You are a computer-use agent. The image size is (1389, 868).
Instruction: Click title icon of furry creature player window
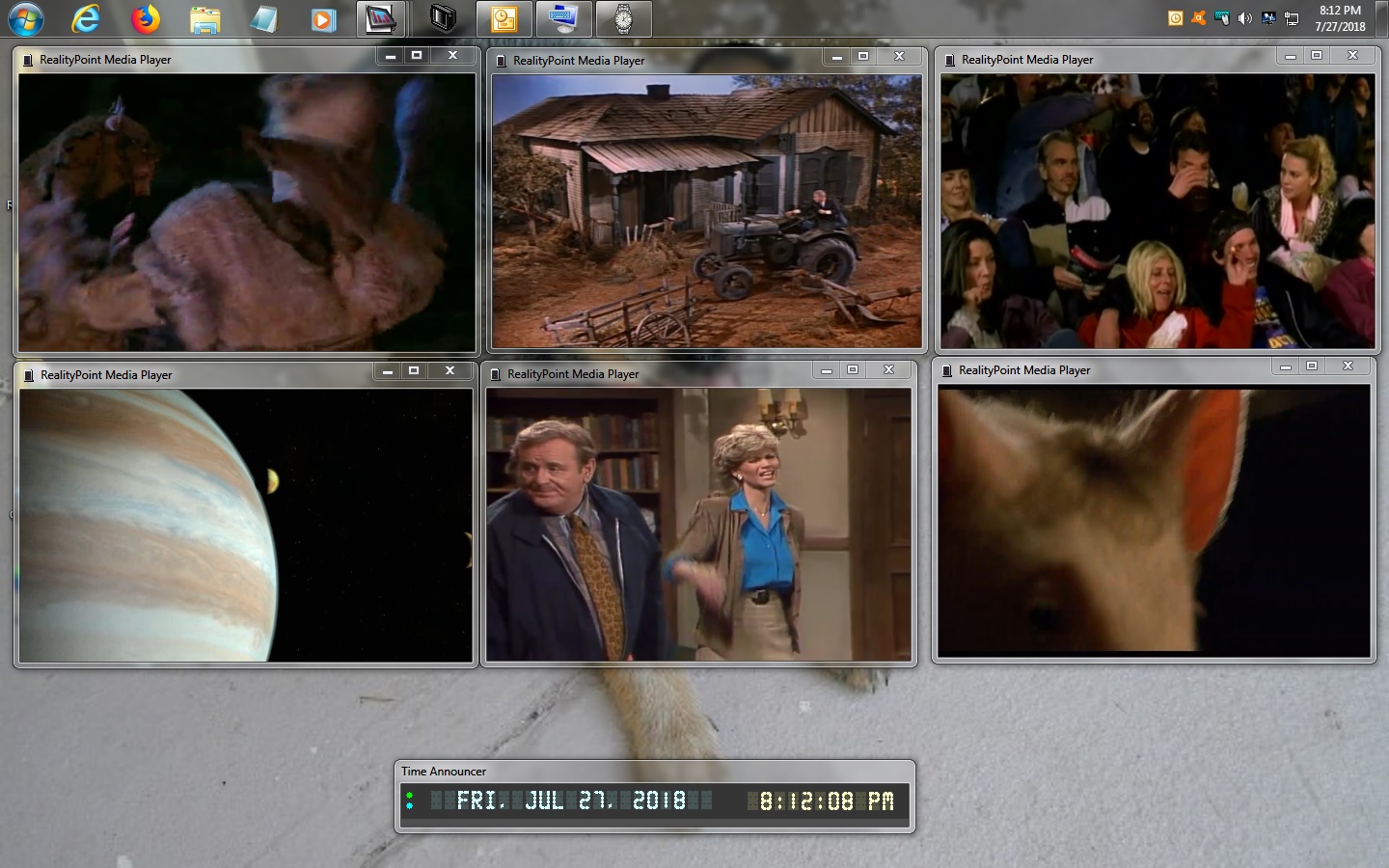point(28,60)
